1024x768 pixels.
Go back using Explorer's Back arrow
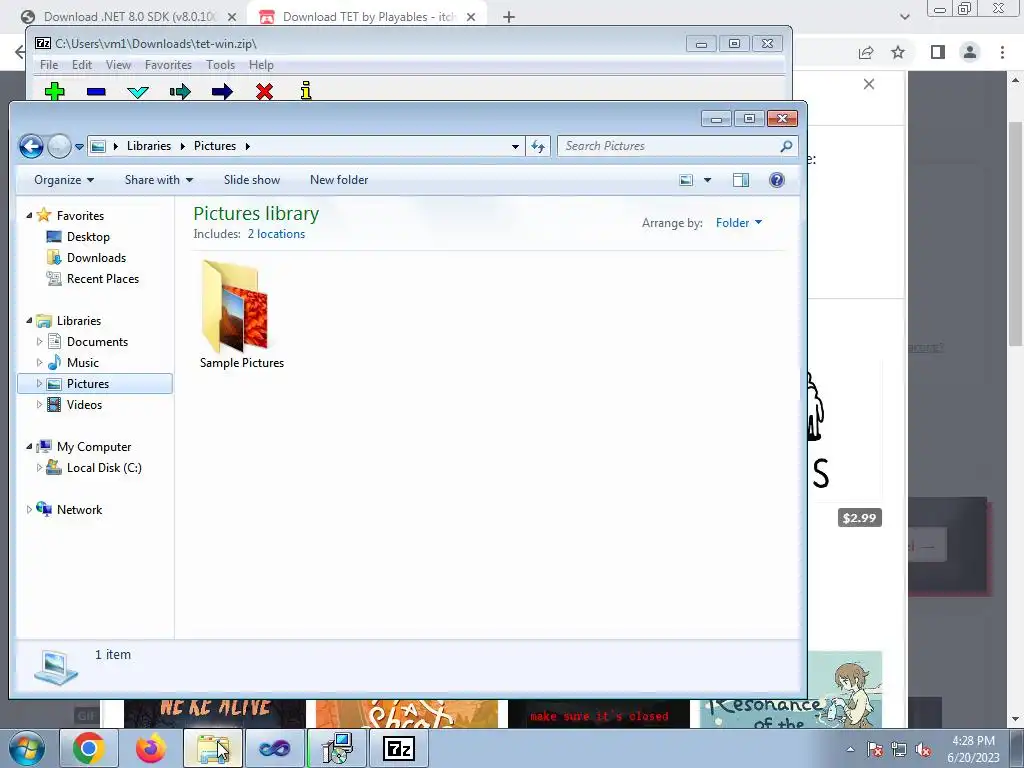[31, 146]
